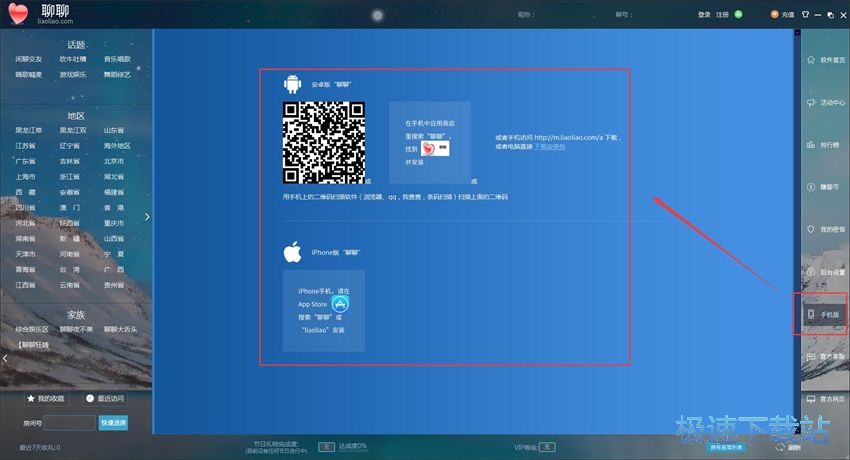Click the 下载安装包 download link
Viewport: 850px width, 460px height.
550,147
